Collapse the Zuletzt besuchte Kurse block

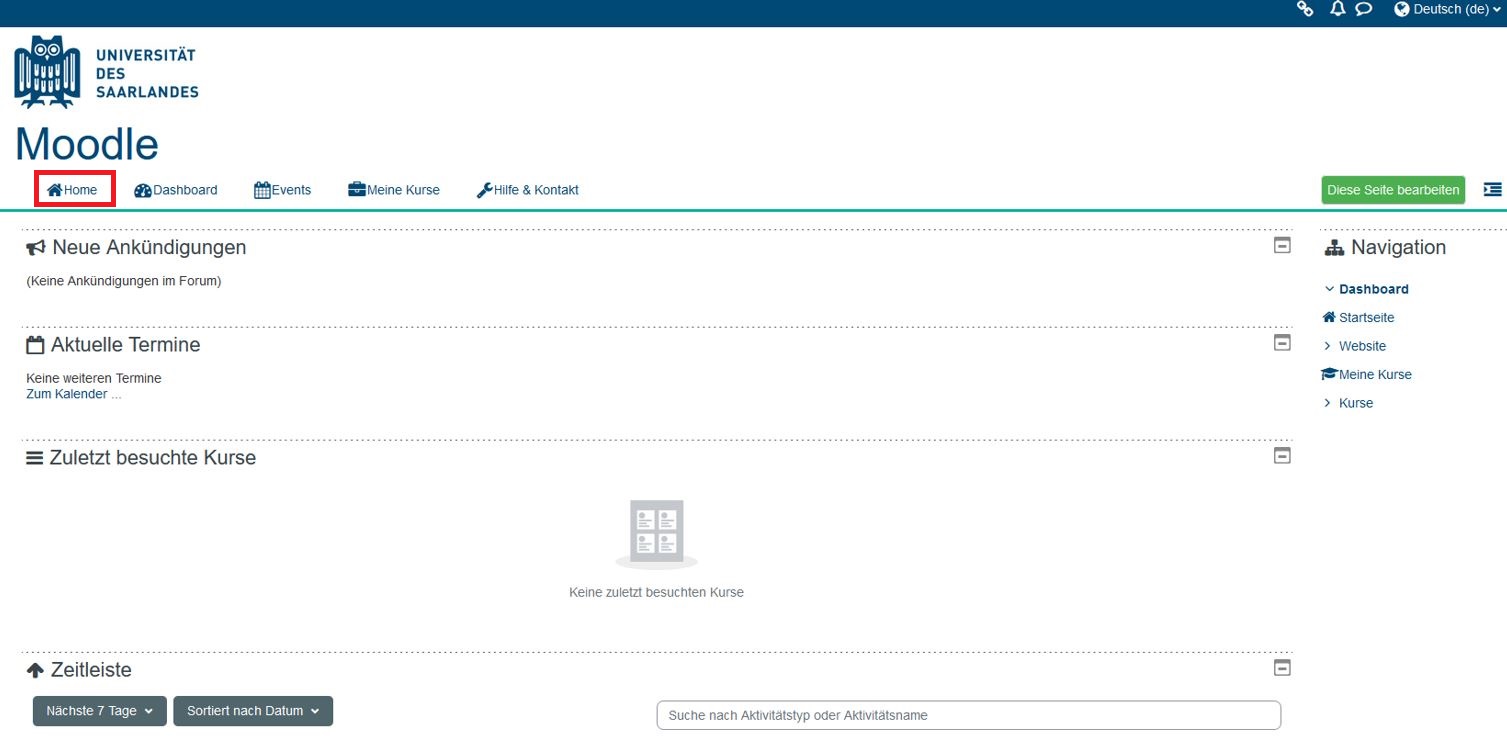point(1282,455)
